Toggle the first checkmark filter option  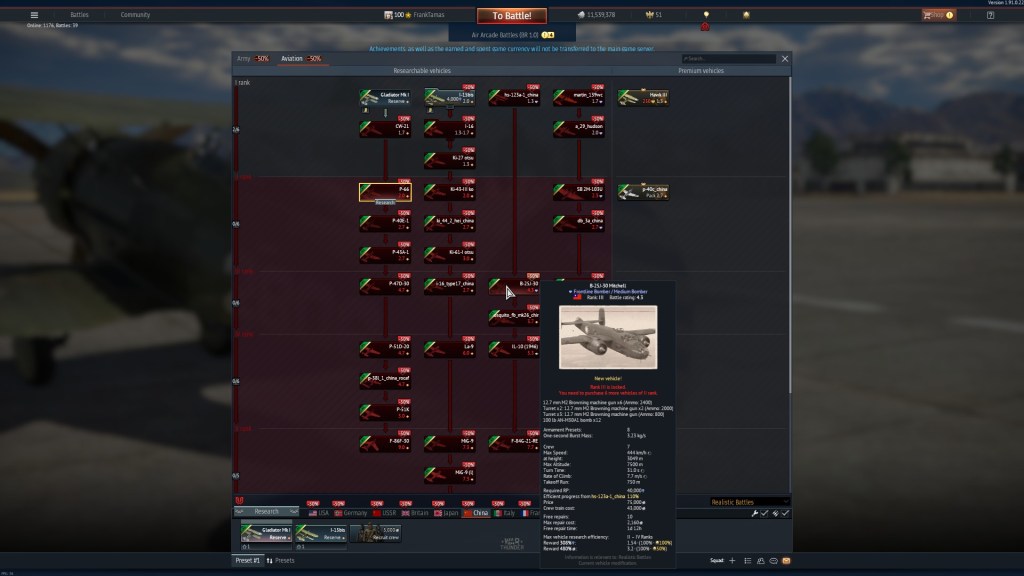click(764, 513)
